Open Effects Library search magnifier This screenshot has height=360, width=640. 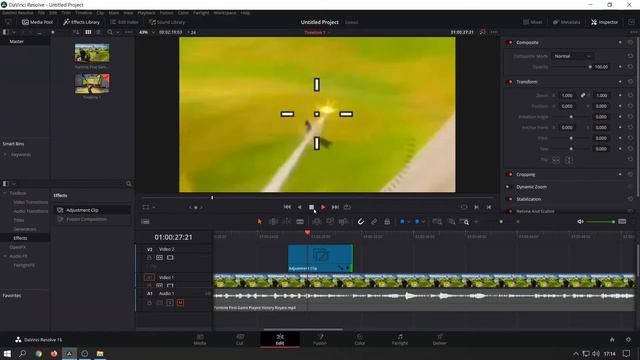(x=129, y=184)
